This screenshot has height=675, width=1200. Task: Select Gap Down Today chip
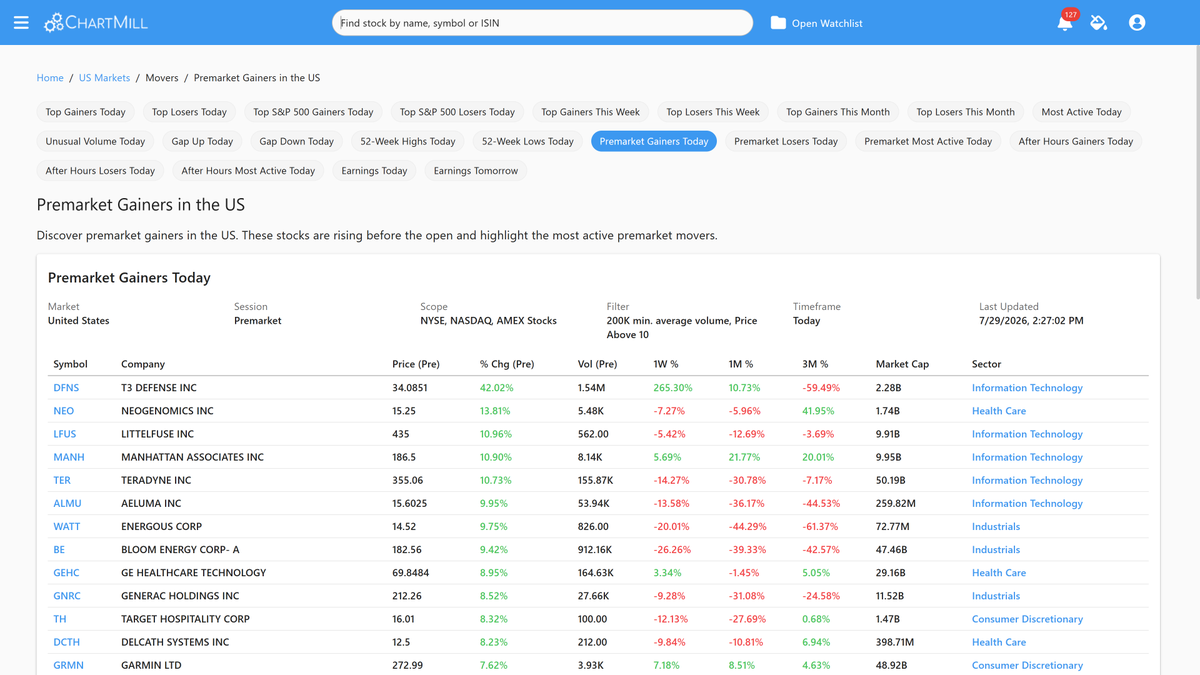coord(297,141)
